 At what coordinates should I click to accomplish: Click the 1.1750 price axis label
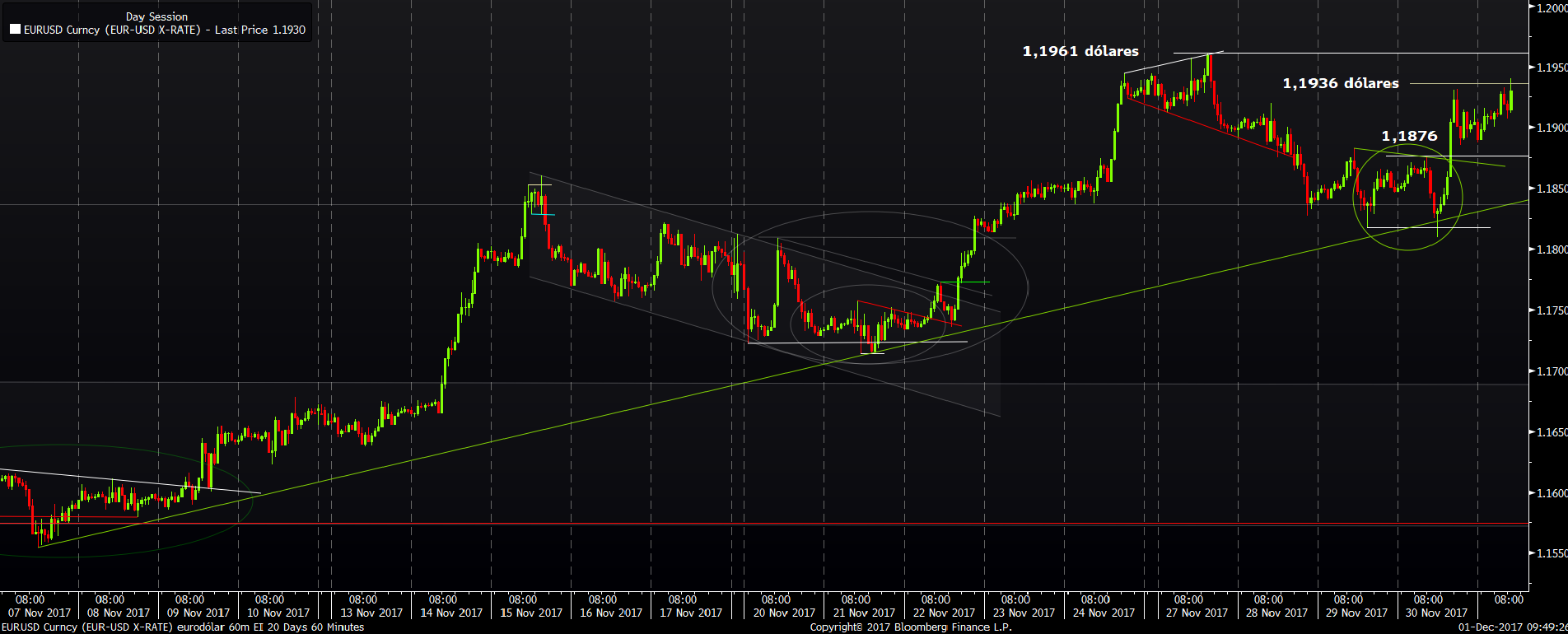(1552, 310)
